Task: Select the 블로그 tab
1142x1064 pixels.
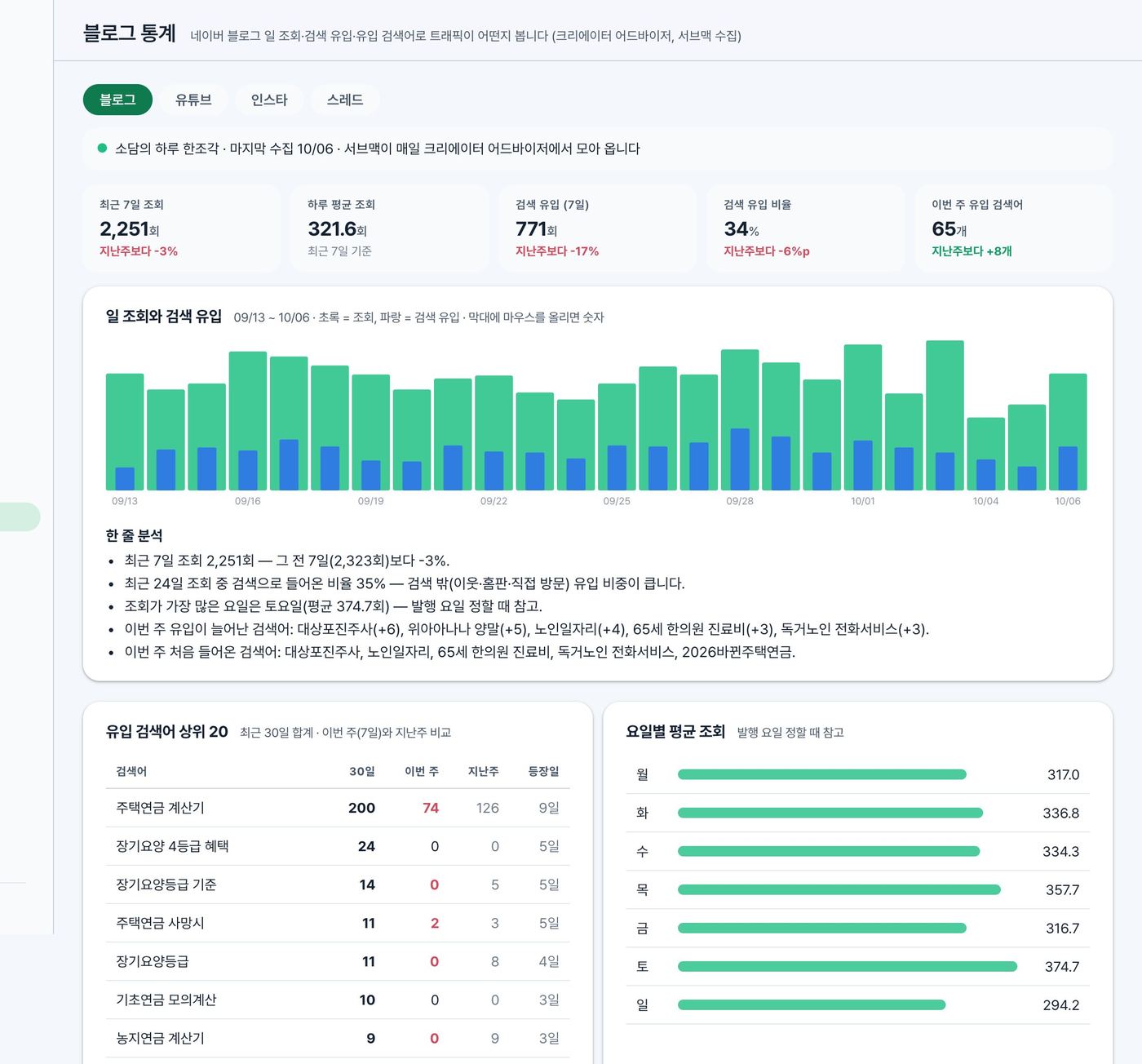Action: 117,100
